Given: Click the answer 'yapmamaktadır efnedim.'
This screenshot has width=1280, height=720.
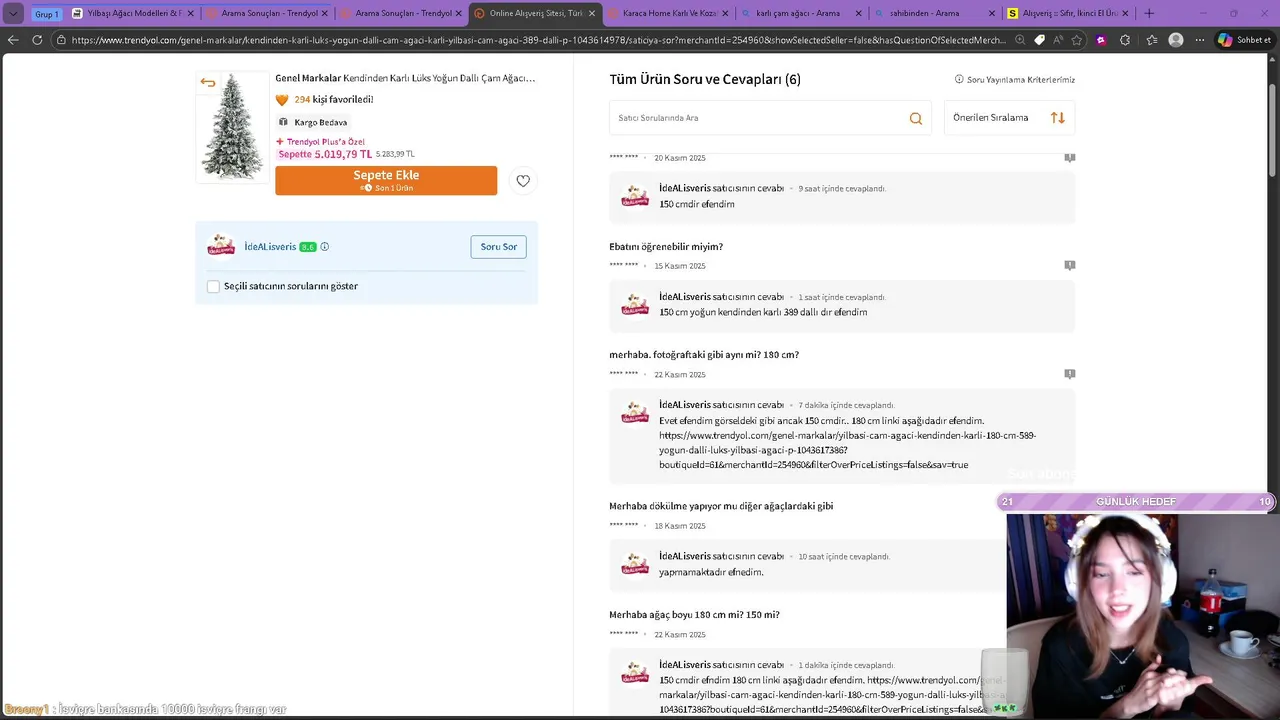Looking at the screenshot, I should [x=711, y=572].
